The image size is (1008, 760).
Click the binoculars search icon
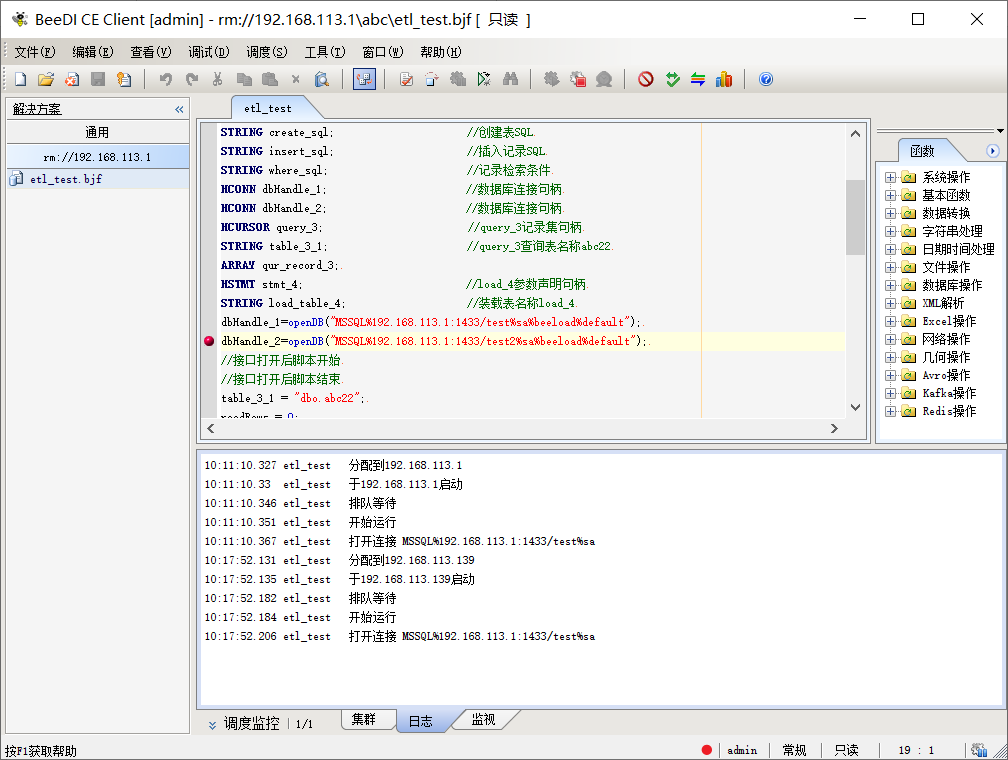[510, 79]
